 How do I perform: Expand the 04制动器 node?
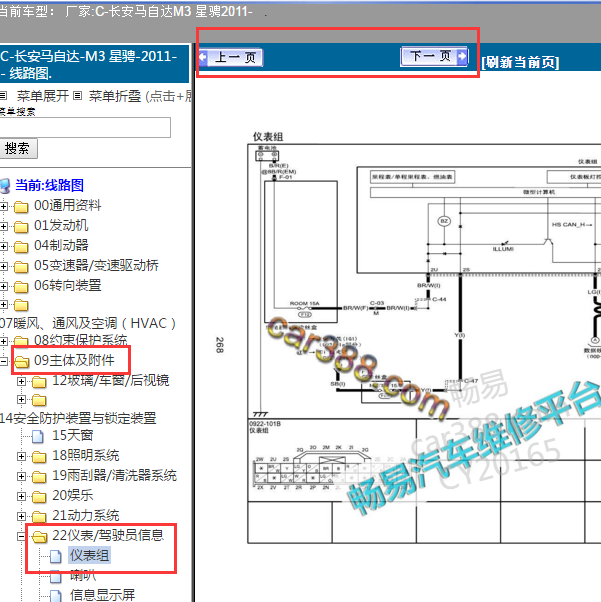tap(3, 246)
